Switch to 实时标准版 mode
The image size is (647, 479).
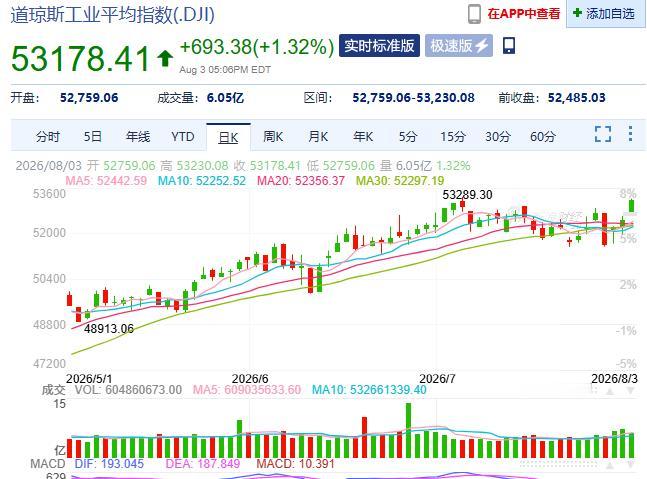[379, 45]
